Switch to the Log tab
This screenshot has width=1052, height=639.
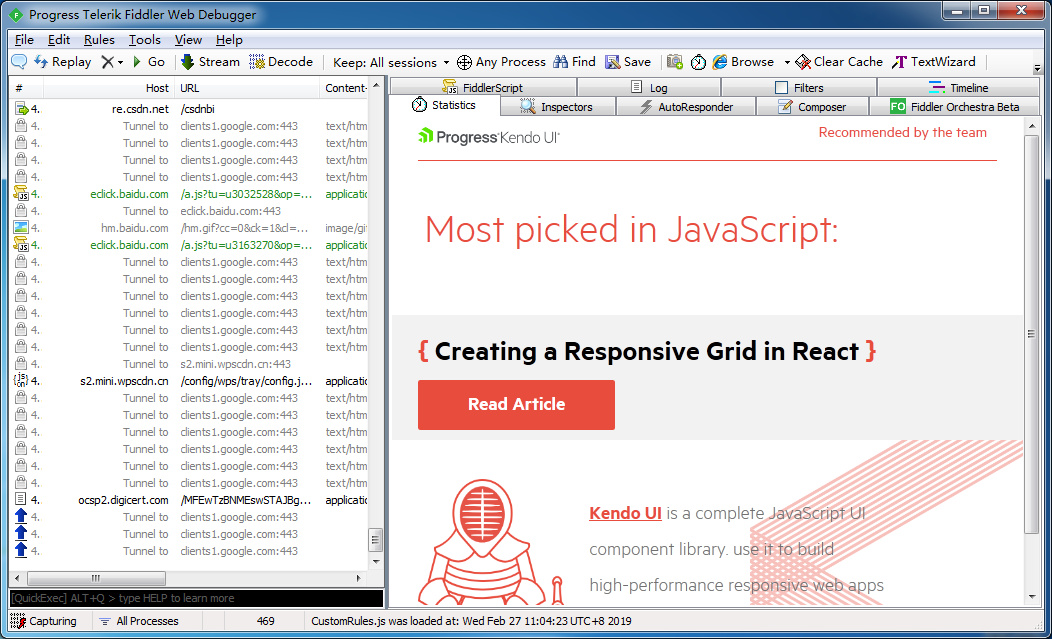[x=649, y=87]
